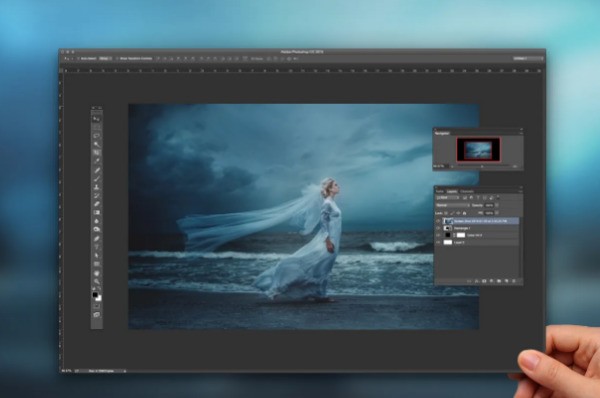Select the Dodge tool
Viewport: 600px width, 398px height.
point(97,229)
